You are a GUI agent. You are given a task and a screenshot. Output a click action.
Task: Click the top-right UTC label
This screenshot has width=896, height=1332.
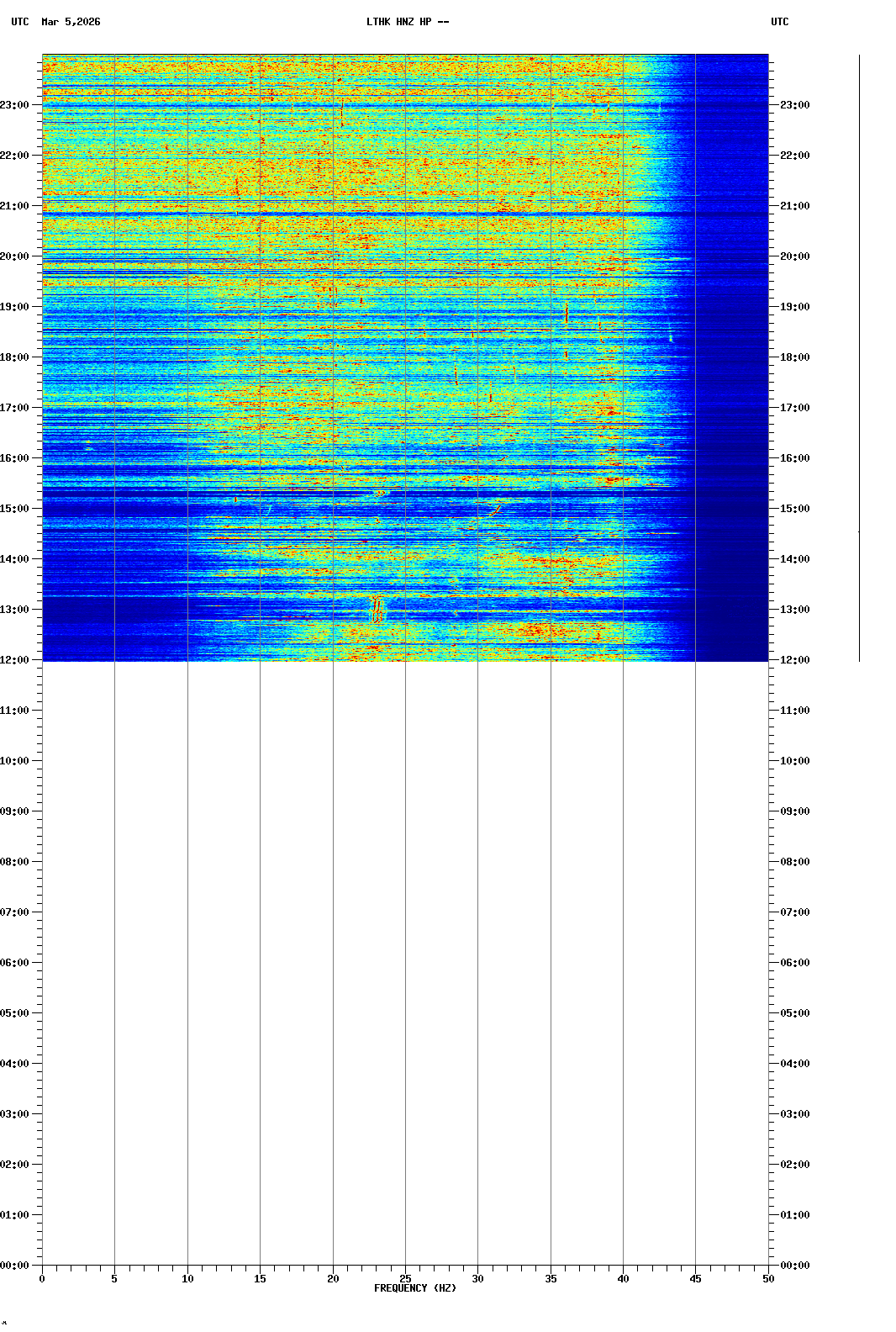(x=779, y=22)
